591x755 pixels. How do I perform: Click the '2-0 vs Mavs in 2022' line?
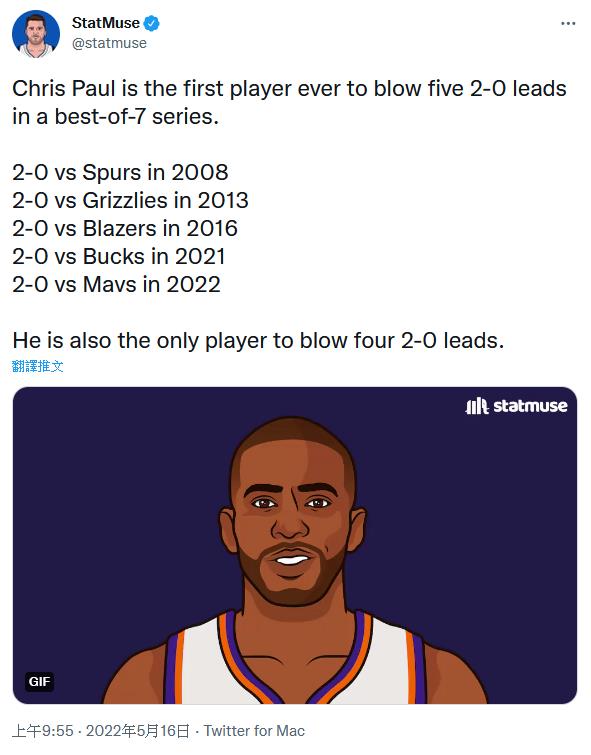[x=116, y=284]
